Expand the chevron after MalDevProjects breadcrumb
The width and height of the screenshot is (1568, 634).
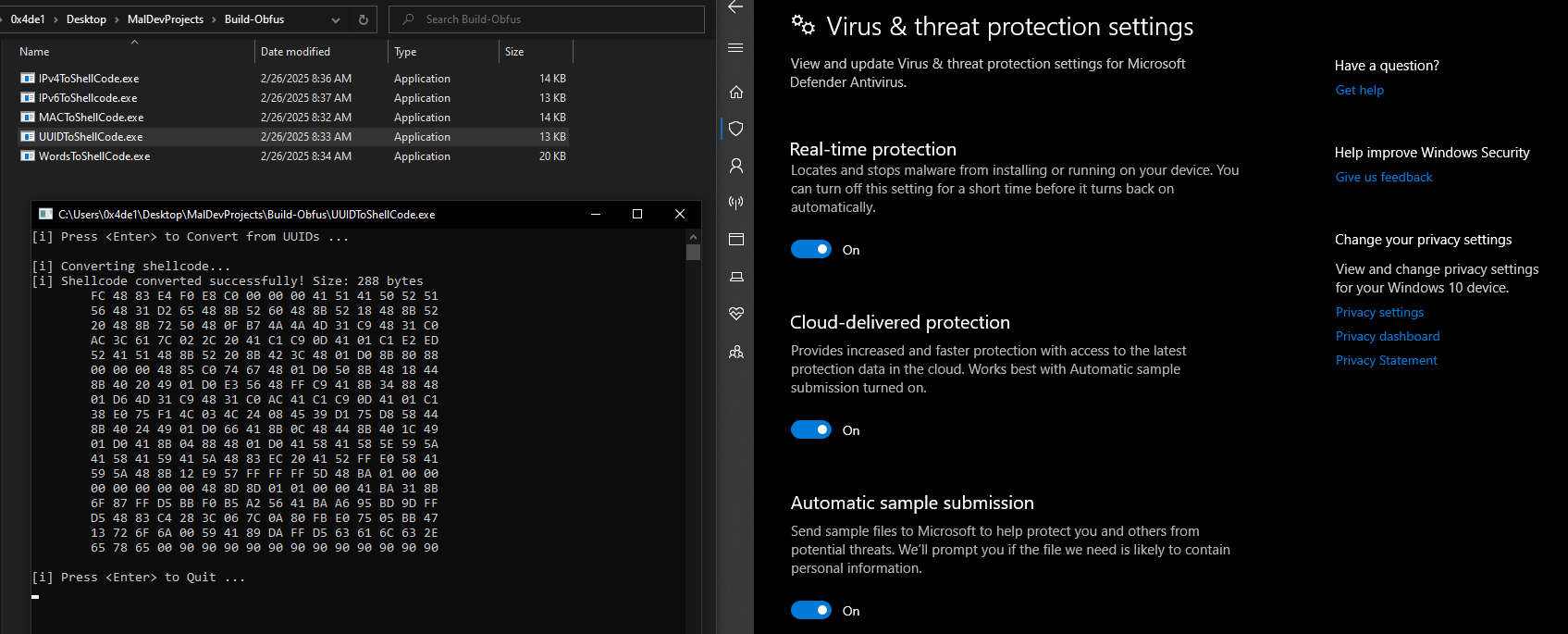[214, 19]
